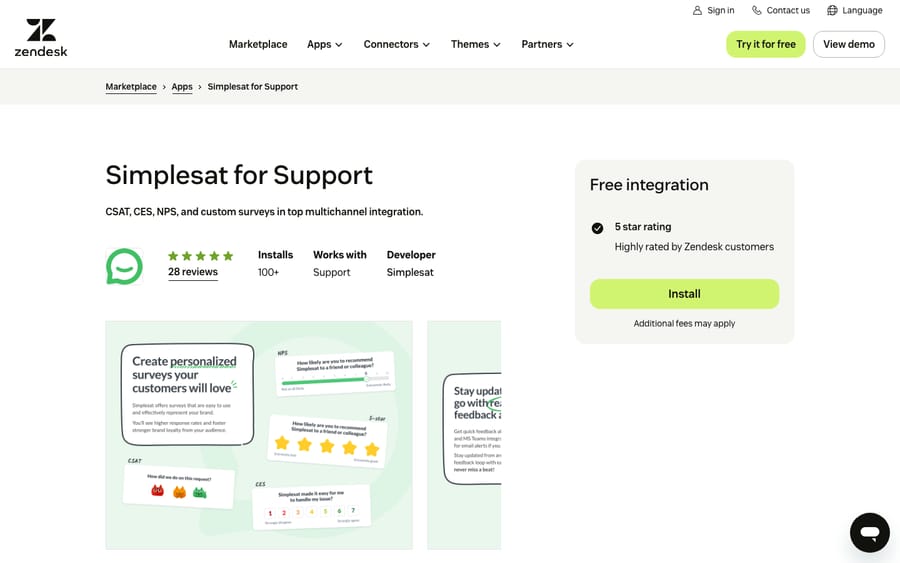This screenshot has width=900, height=563.
Task: Open the 28 reviews link
Action: [x=193, y=272]
